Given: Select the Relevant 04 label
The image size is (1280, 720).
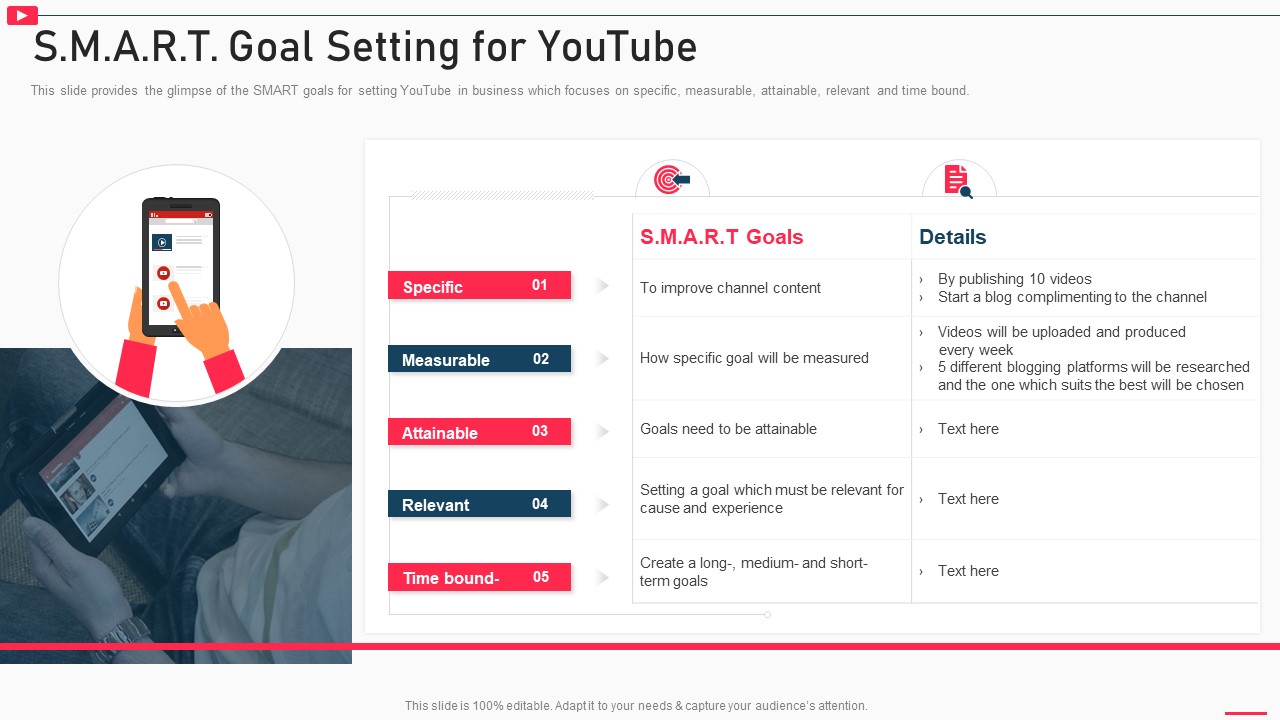Looking at the screenshot, I should point(479,504).
